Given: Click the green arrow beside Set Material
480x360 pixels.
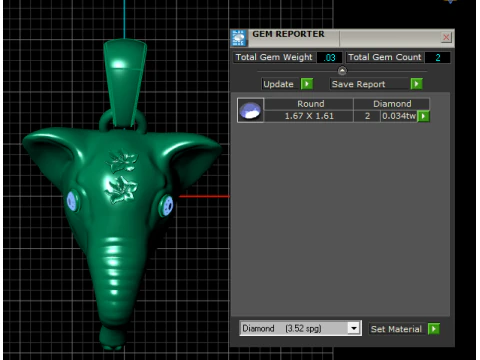Looking at the screenshot, I should [434, 329].
